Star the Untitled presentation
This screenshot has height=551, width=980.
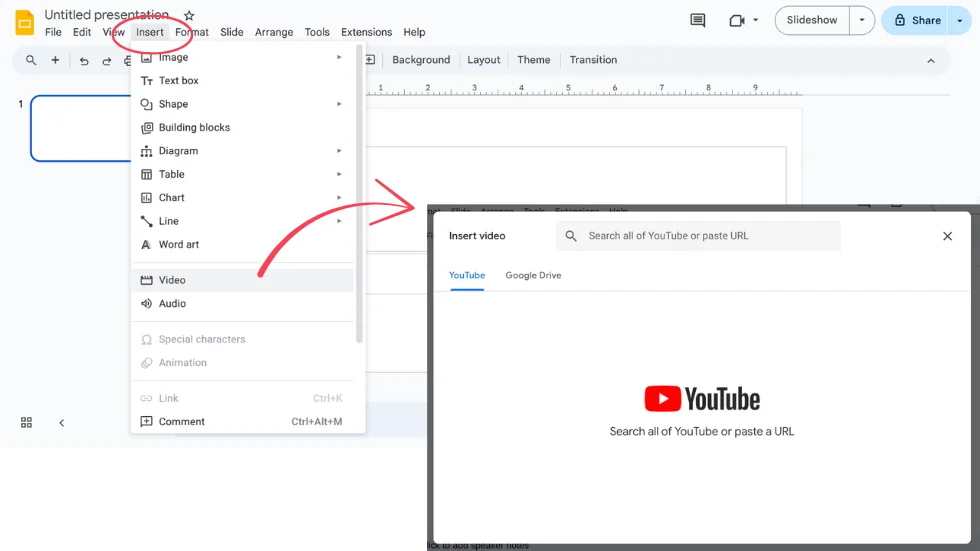(x=189, y=15)
